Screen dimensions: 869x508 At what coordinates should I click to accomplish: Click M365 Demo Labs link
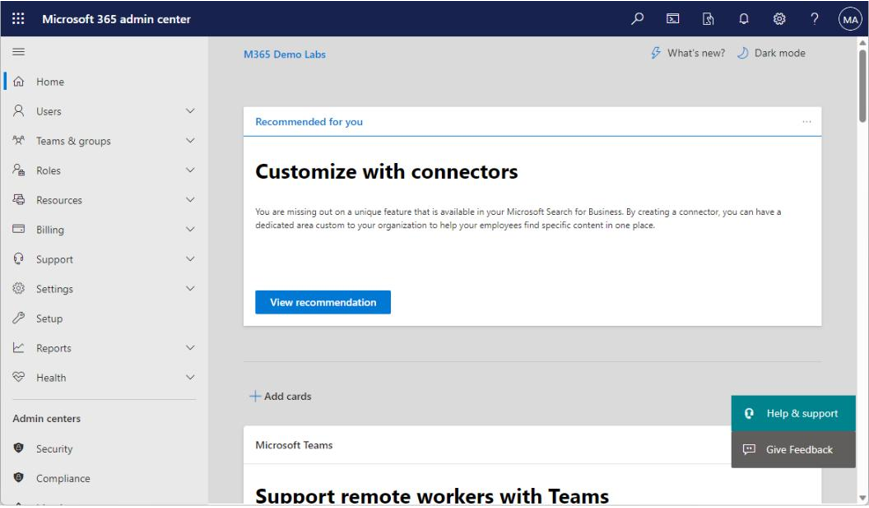tap(285, 54)
